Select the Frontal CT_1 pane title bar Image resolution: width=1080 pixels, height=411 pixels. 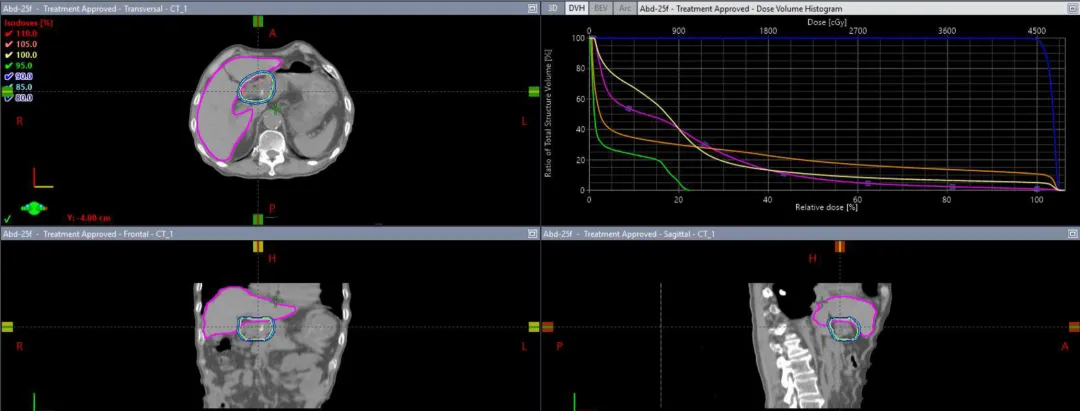[269, 234]
